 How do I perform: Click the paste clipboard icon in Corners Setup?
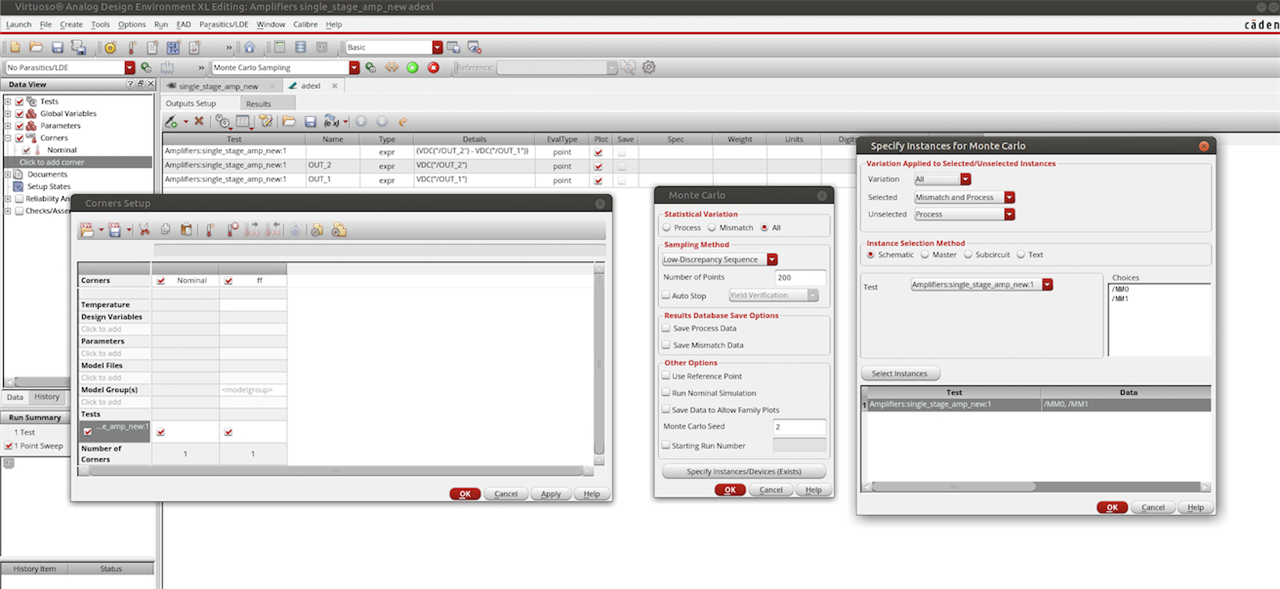point(186,230)
